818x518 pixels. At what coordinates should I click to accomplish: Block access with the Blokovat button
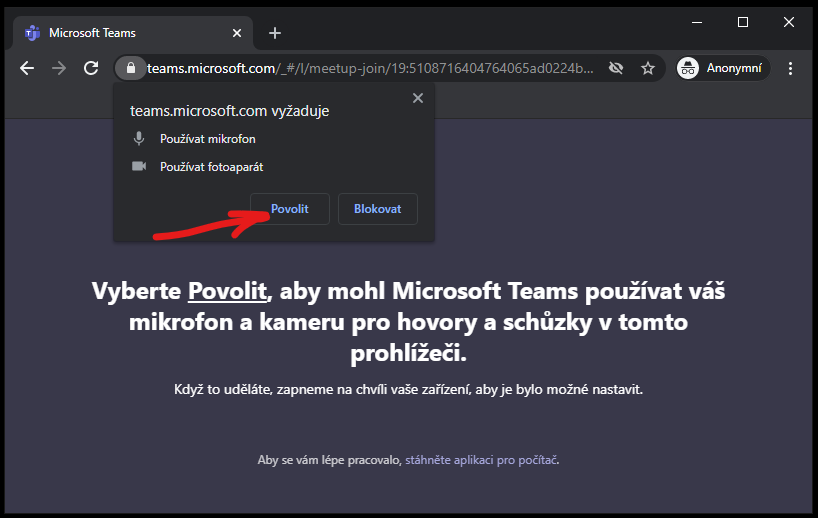[x=378, y=209]
